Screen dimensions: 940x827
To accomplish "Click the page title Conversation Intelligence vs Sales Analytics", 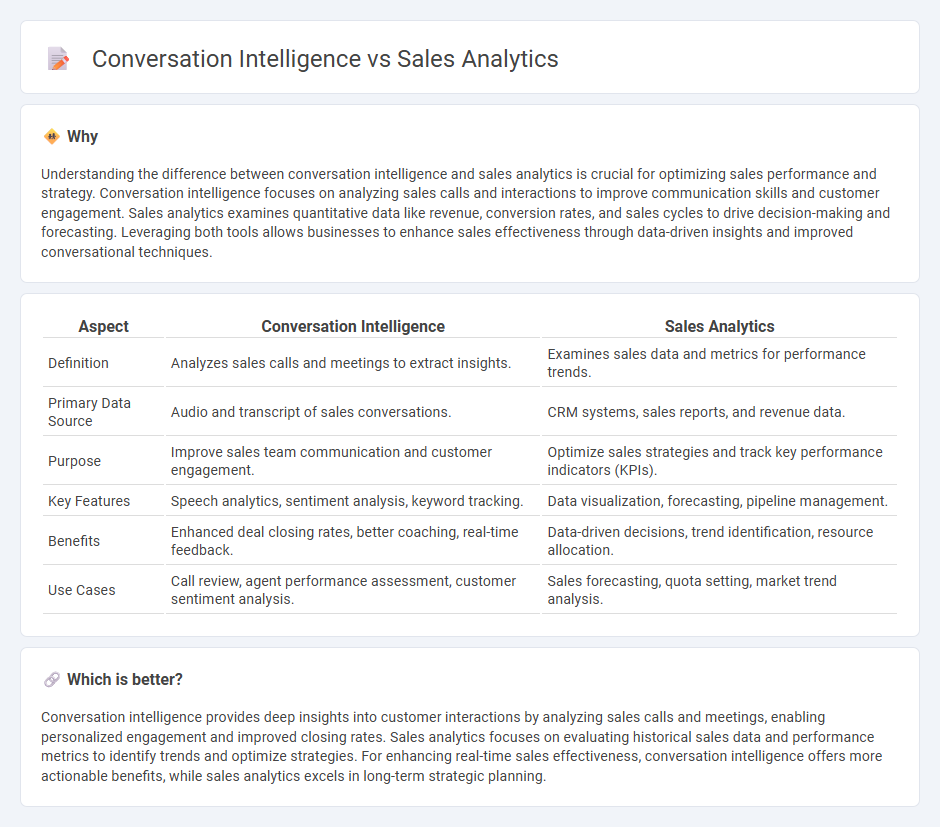I will click(325, 59).
